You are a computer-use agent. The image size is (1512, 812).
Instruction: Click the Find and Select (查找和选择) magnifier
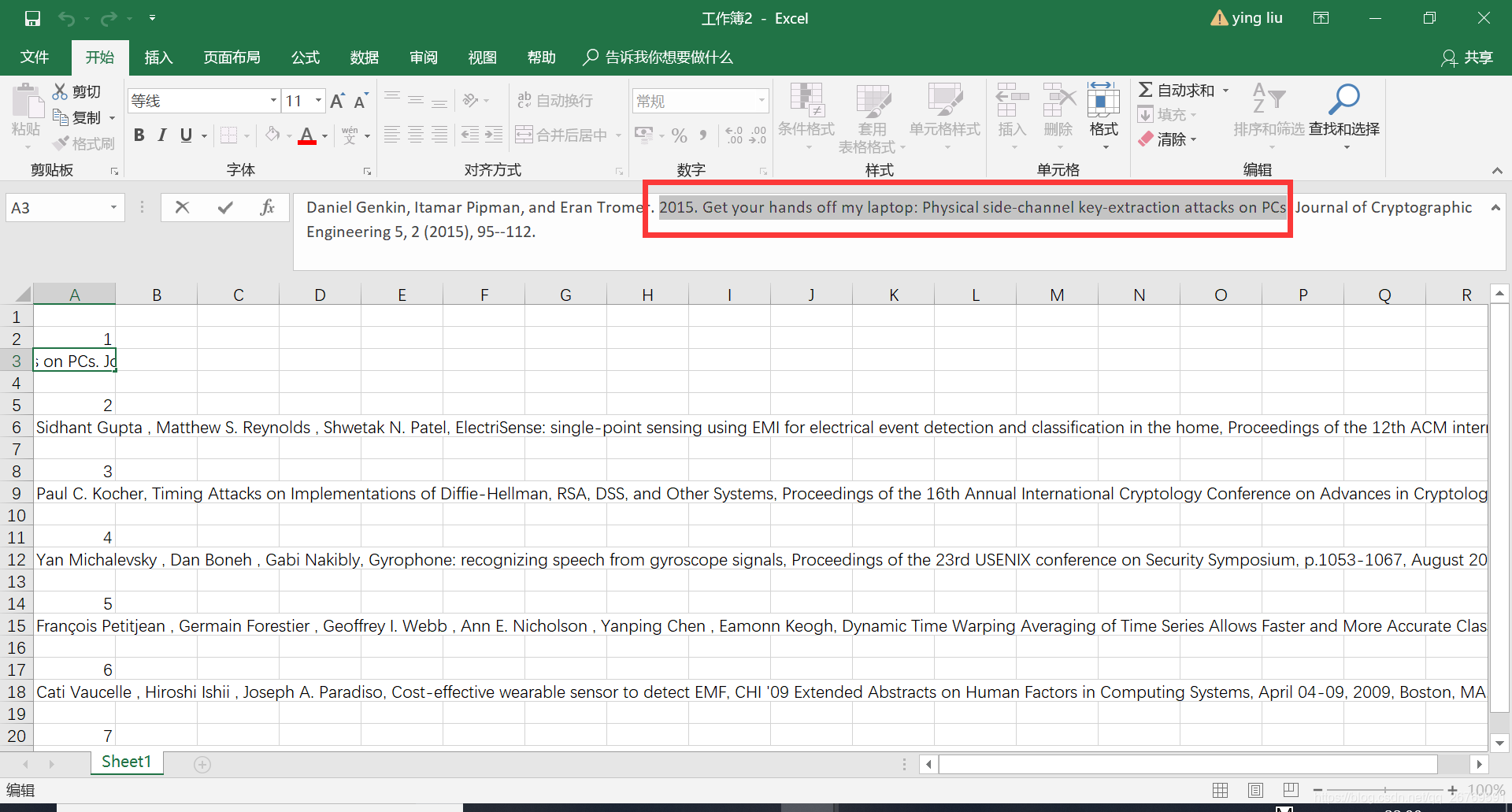pos(1343,100)
